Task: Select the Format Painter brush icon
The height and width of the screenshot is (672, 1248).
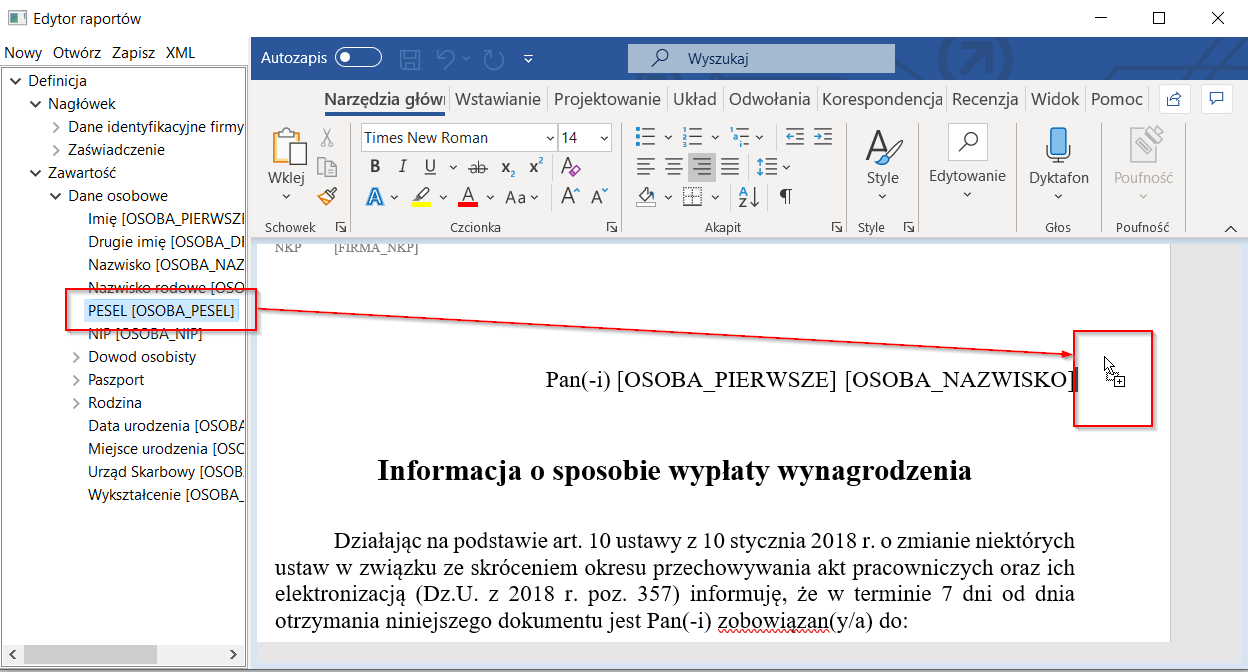Action: (326, 196)
